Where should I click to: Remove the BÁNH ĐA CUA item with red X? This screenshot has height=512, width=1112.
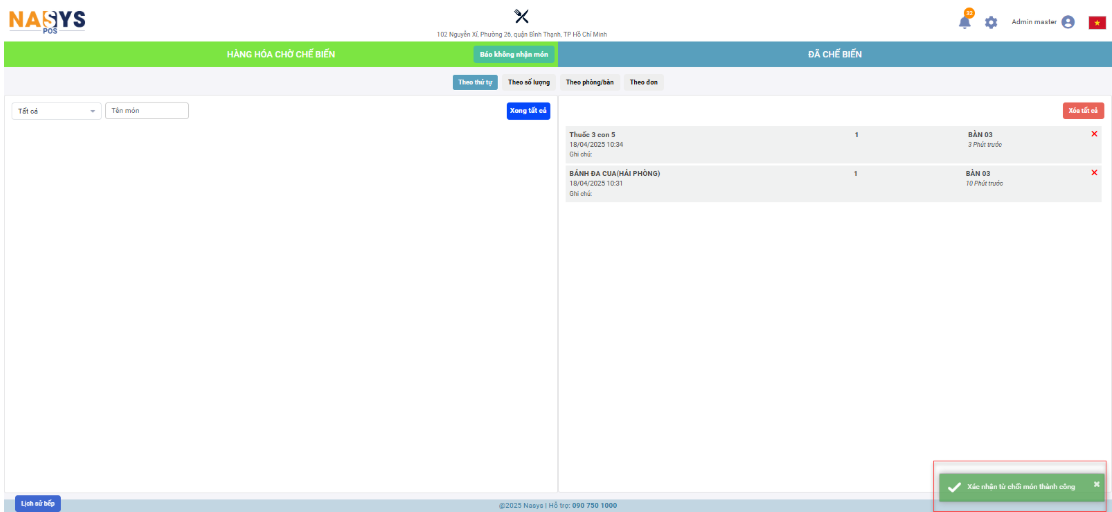(1094, 173)
